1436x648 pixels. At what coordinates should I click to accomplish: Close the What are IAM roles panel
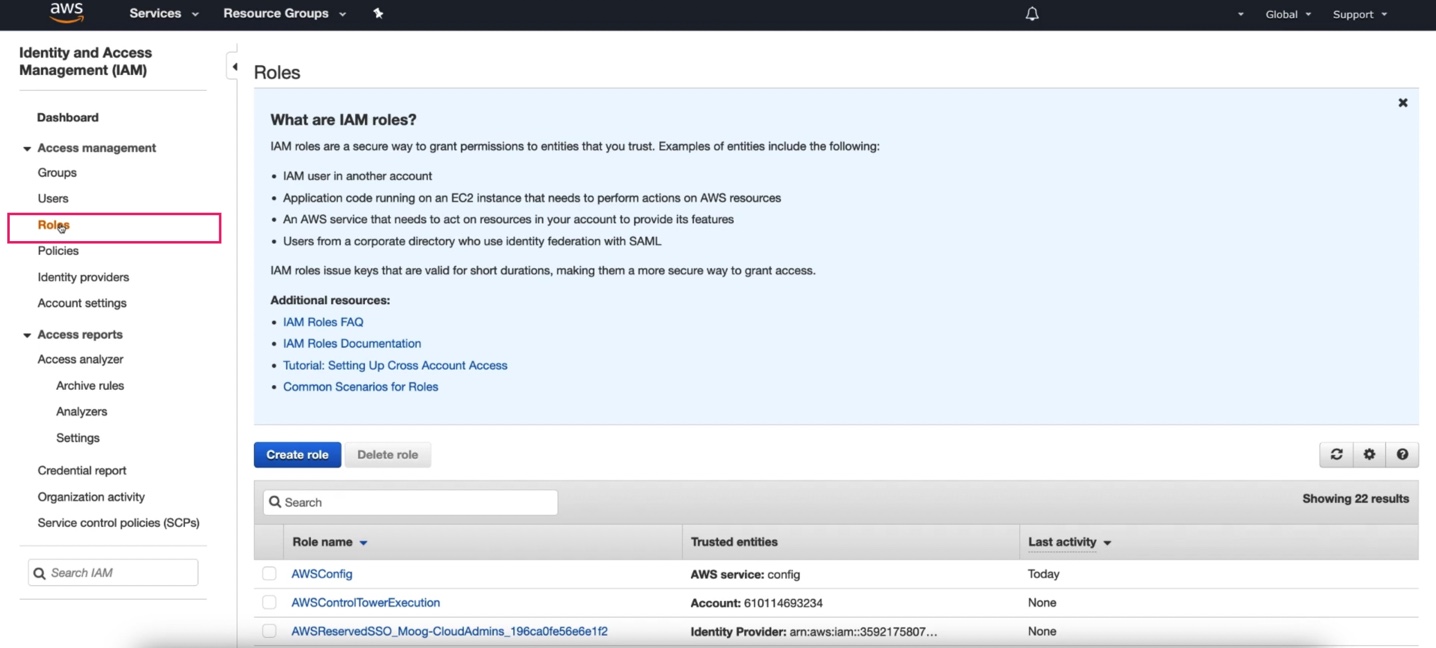tap(1403, 103)
